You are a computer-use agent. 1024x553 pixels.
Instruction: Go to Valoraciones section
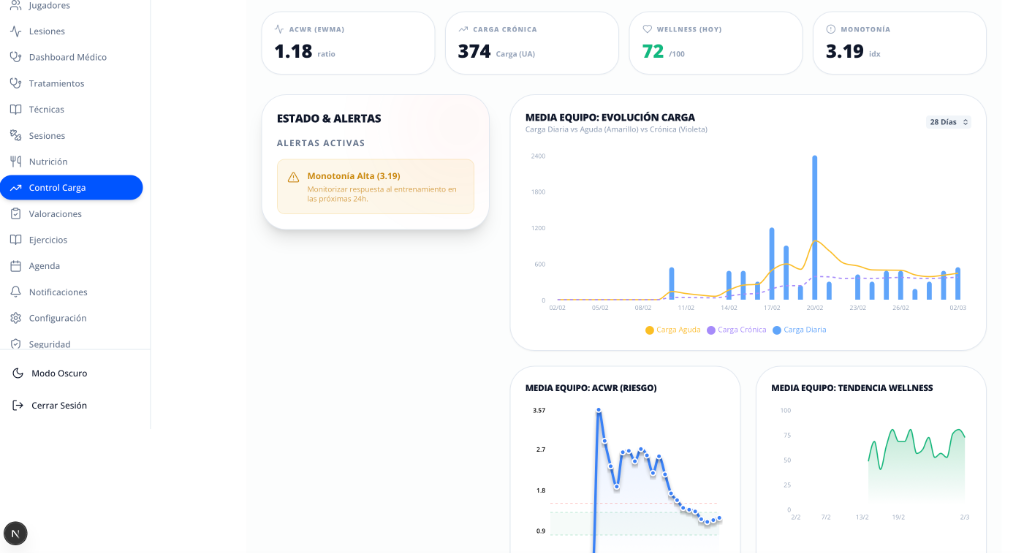click(x=55, y=214)
